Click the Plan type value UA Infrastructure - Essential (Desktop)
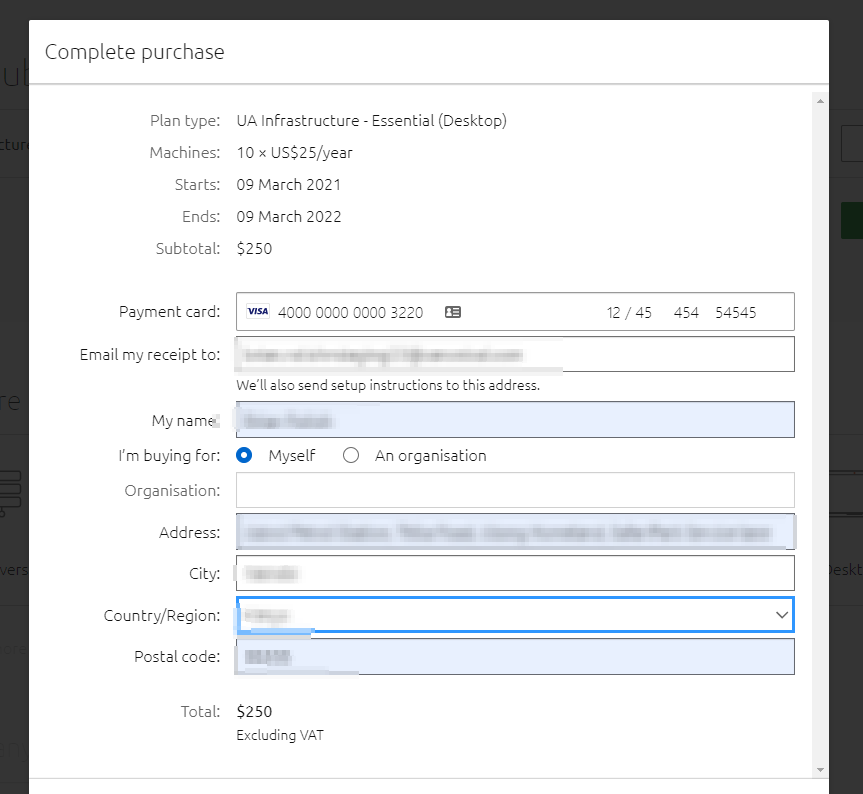 point(372,121)
